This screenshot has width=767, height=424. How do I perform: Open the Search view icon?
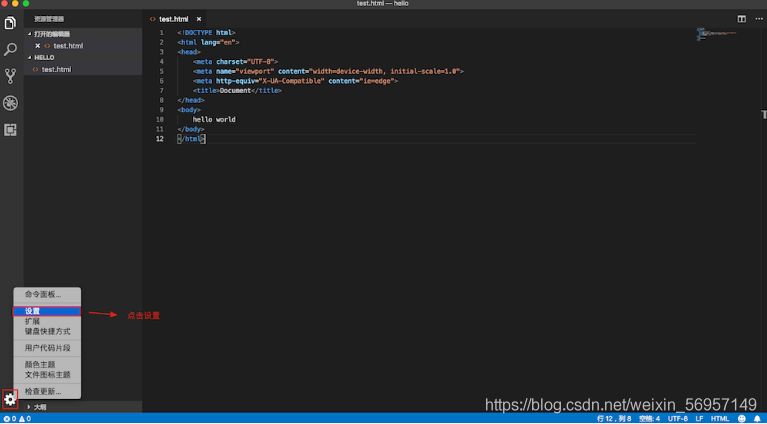10,49
